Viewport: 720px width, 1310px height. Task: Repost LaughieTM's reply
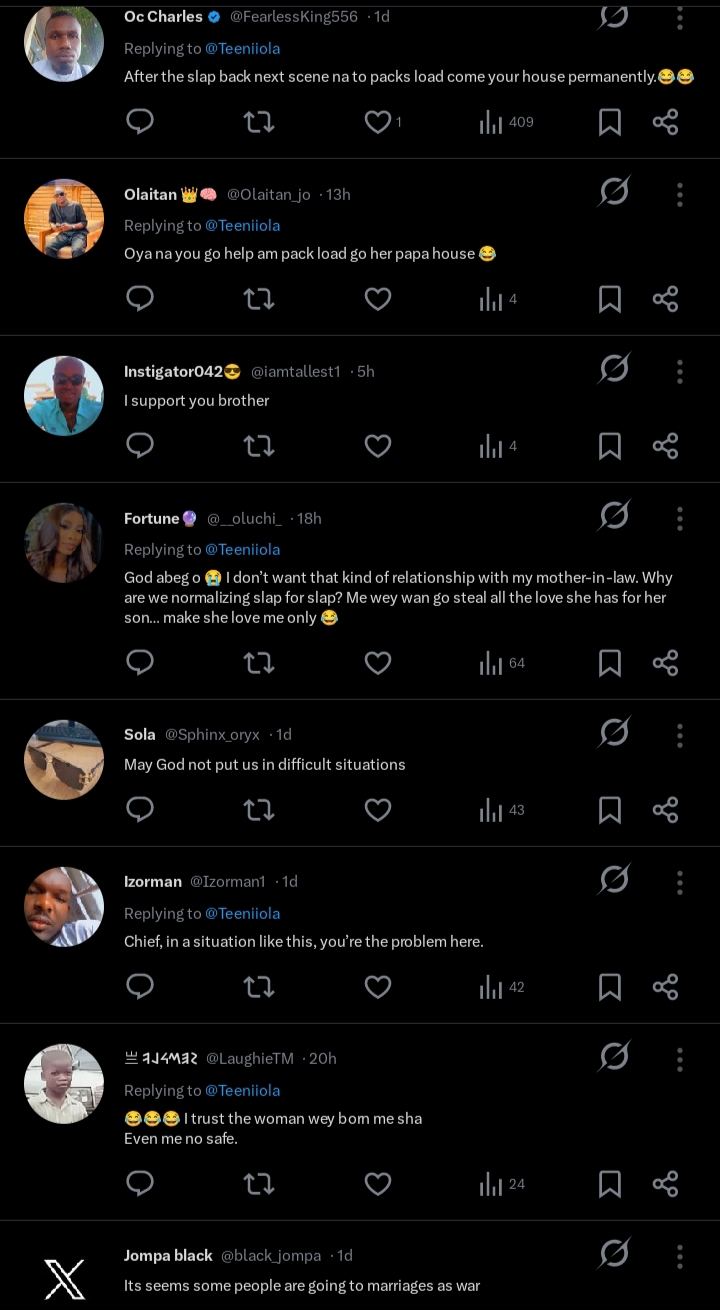(259, 1184)
